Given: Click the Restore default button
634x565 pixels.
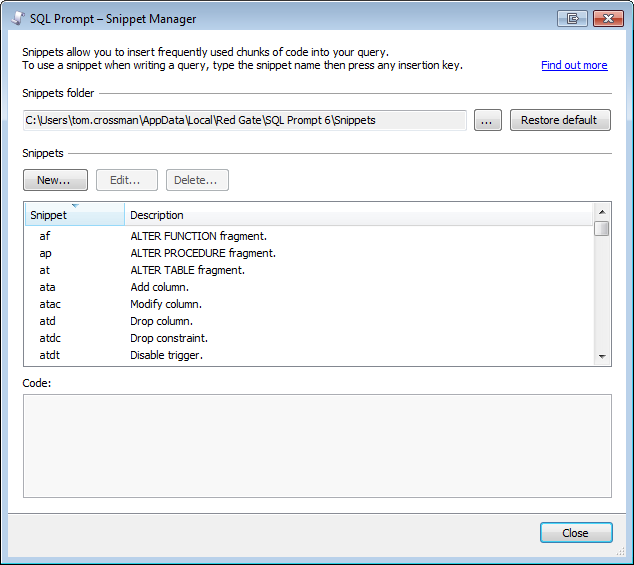Looking at the screenshot, I should coord(560,120).
